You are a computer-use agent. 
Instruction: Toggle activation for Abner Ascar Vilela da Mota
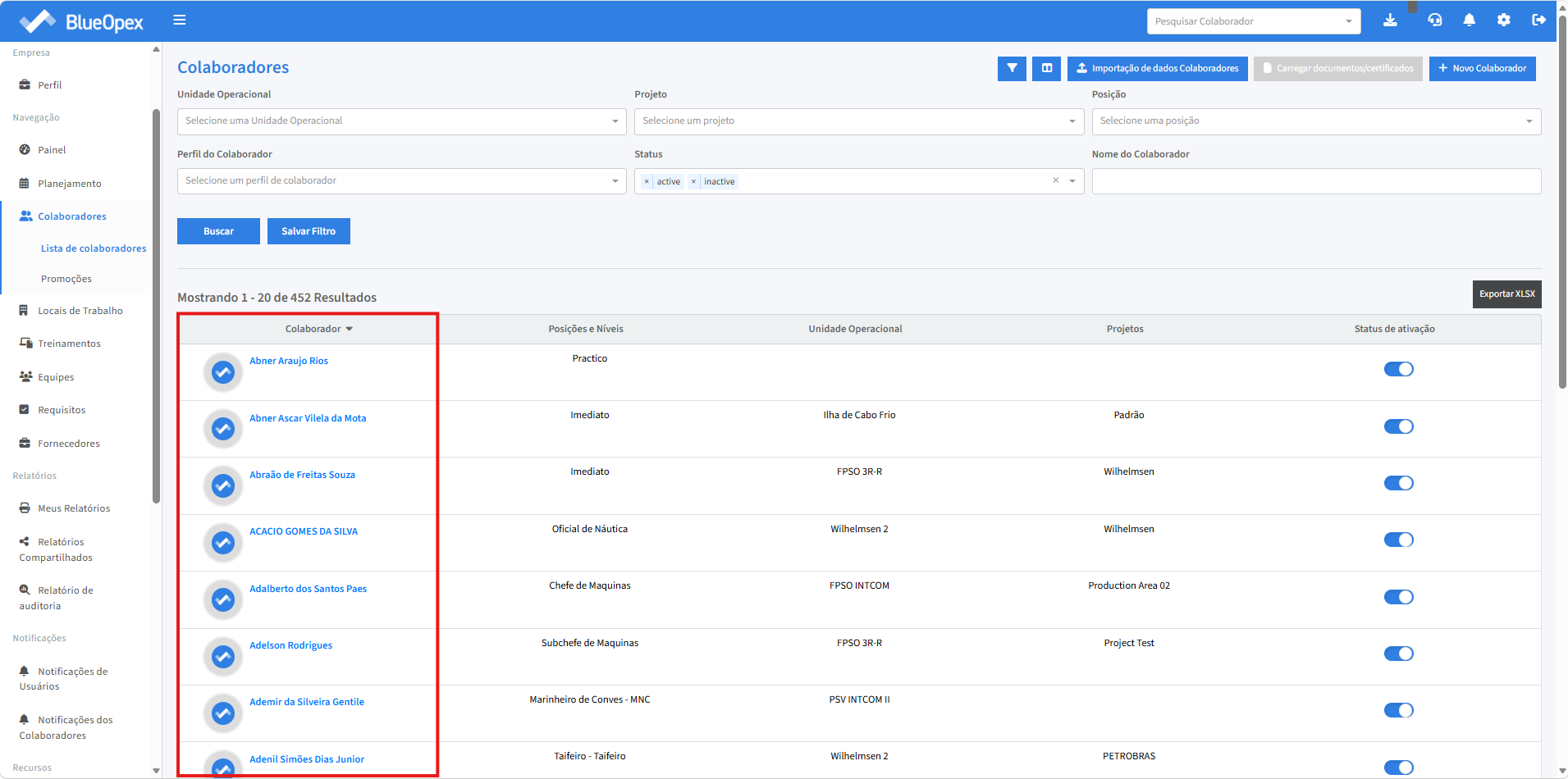click(x=1399, y=426)
